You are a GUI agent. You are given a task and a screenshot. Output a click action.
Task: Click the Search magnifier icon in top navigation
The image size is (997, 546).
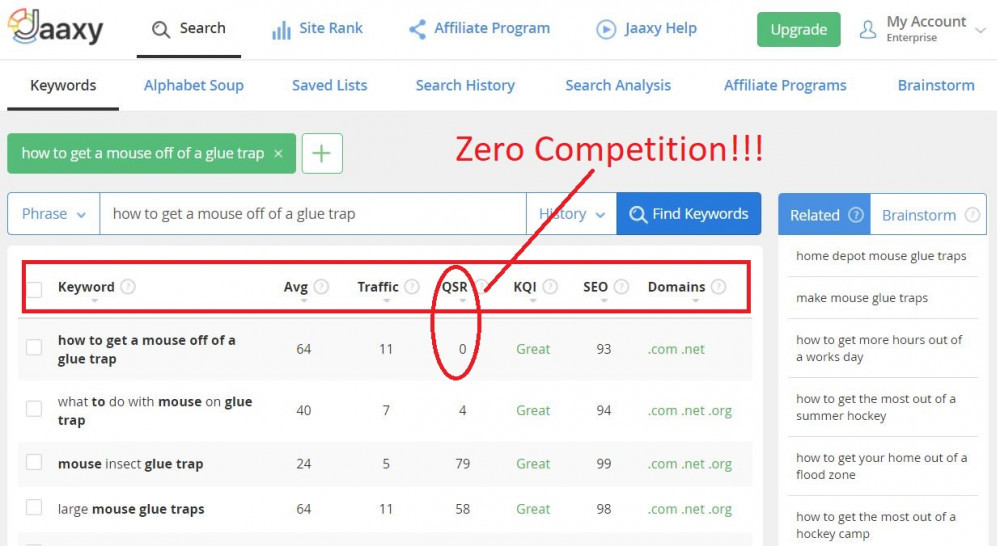tap(161, 29)
